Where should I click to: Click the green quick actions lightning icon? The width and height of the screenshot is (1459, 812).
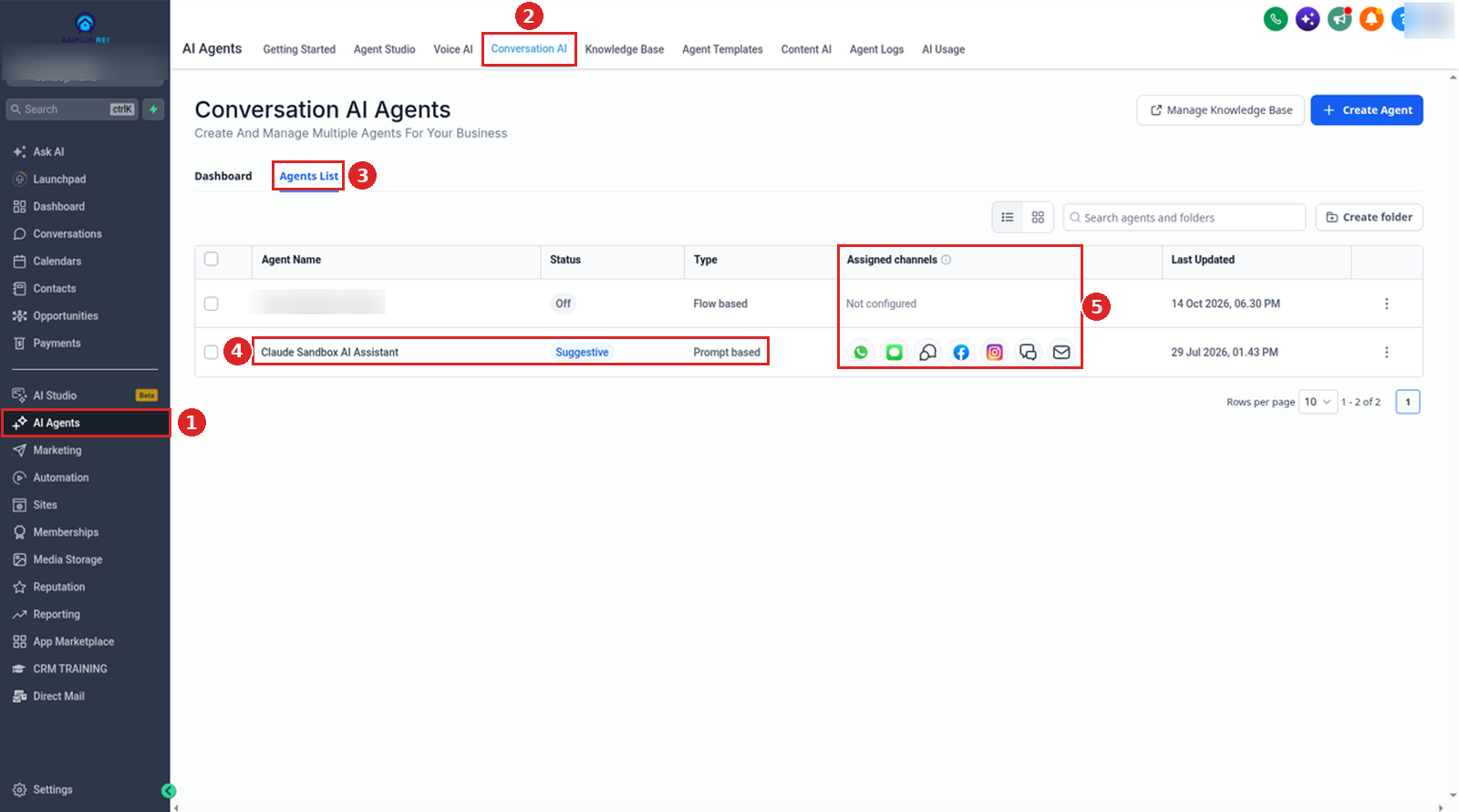click(x=153, y=109)
